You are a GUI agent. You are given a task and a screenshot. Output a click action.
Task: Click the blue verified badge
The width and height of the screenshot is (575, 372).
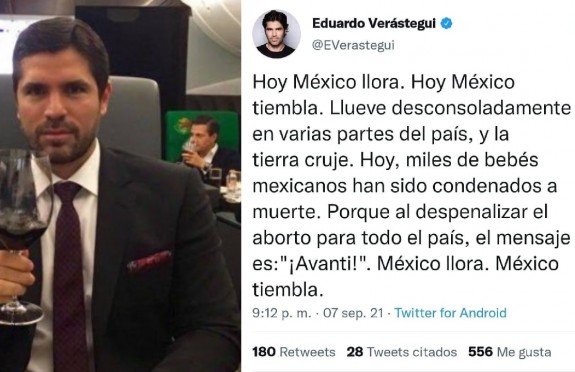[x=446, y=23]
